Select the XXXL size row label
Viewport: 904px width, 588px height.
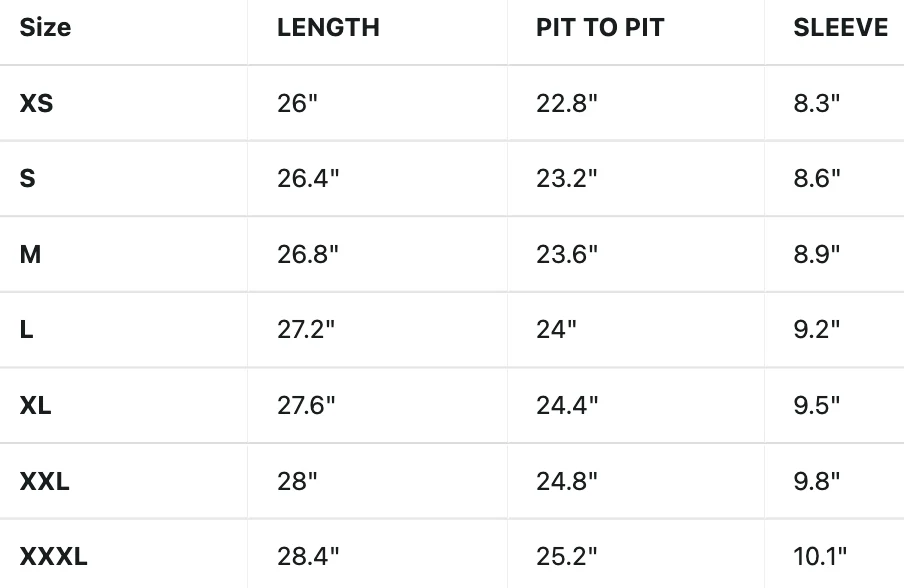pyautogui.click(x=54, y=556)
